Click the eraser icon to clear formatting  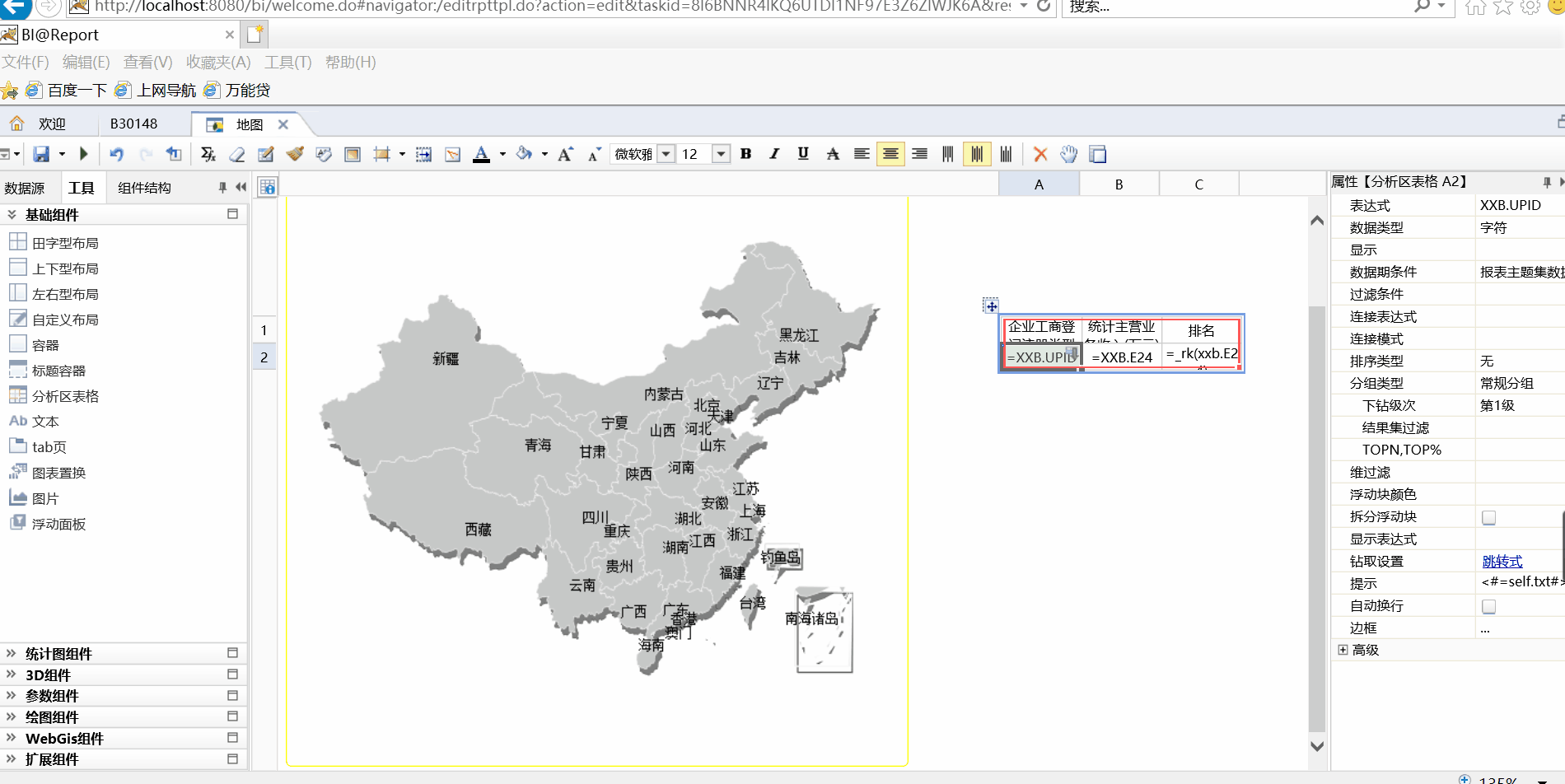[x=236, y=154]
